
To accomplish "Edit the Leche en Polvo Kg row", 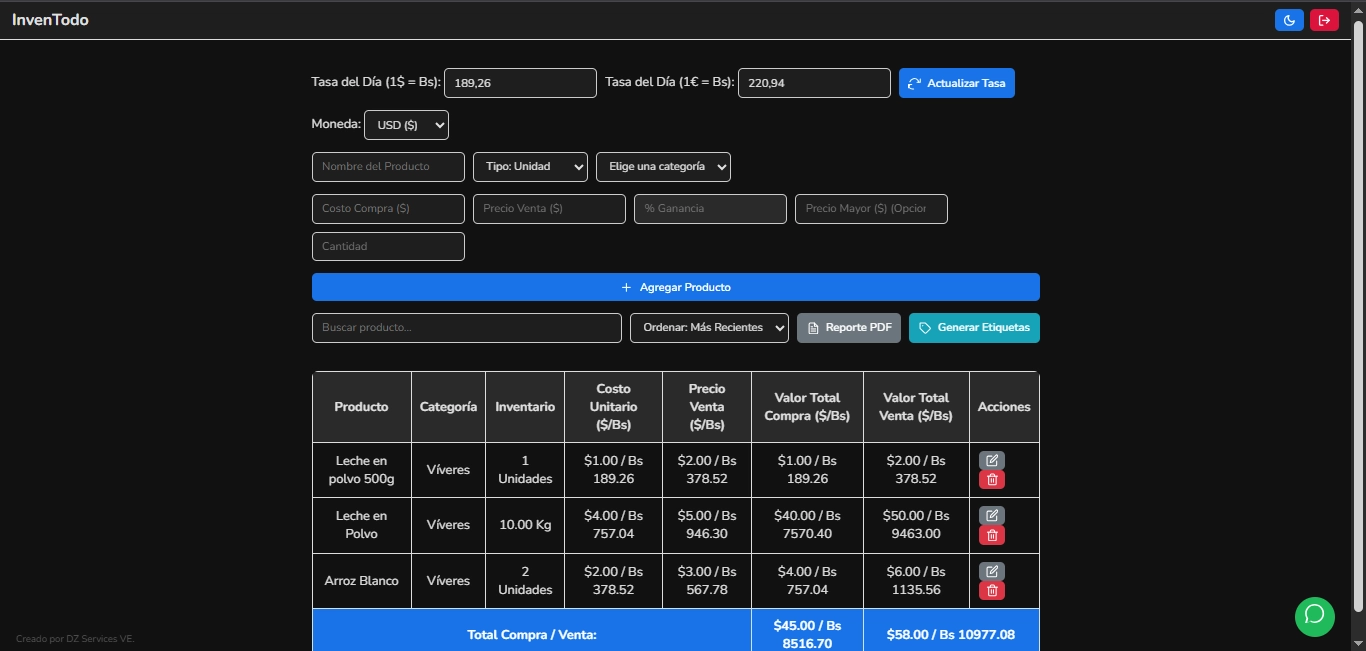I will click(x=991, y=515).
